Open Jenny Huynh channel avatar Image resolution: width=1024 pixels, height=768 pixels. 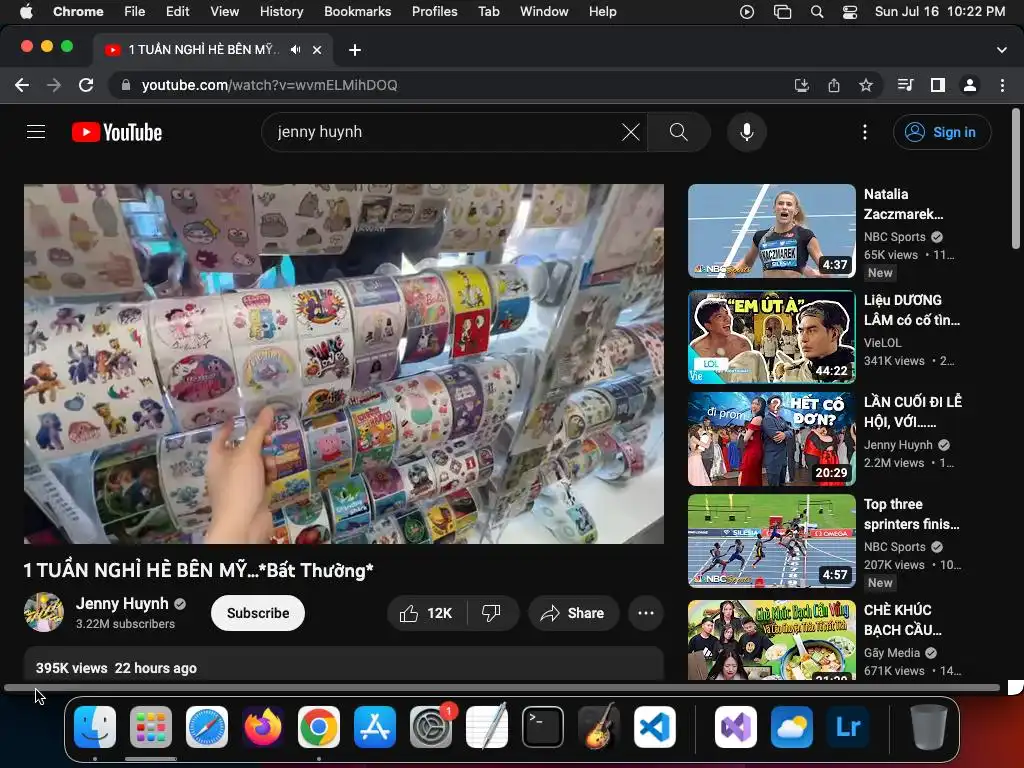44,613
